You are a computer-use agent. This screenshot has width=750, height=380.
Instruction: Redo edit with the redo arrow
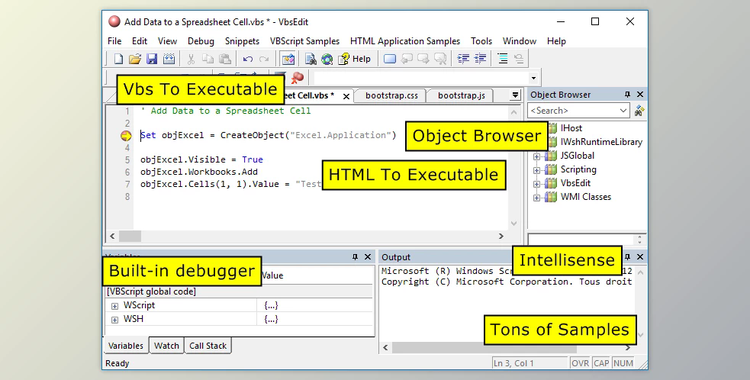(x=264, y=59)
